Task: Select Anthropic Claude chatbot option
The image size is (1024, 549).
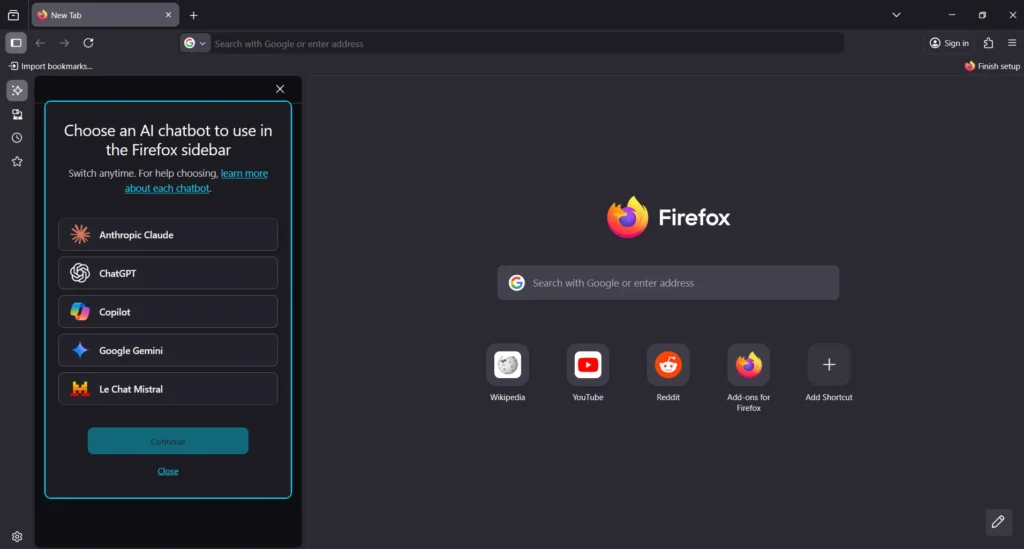Action: coord(168,234)
